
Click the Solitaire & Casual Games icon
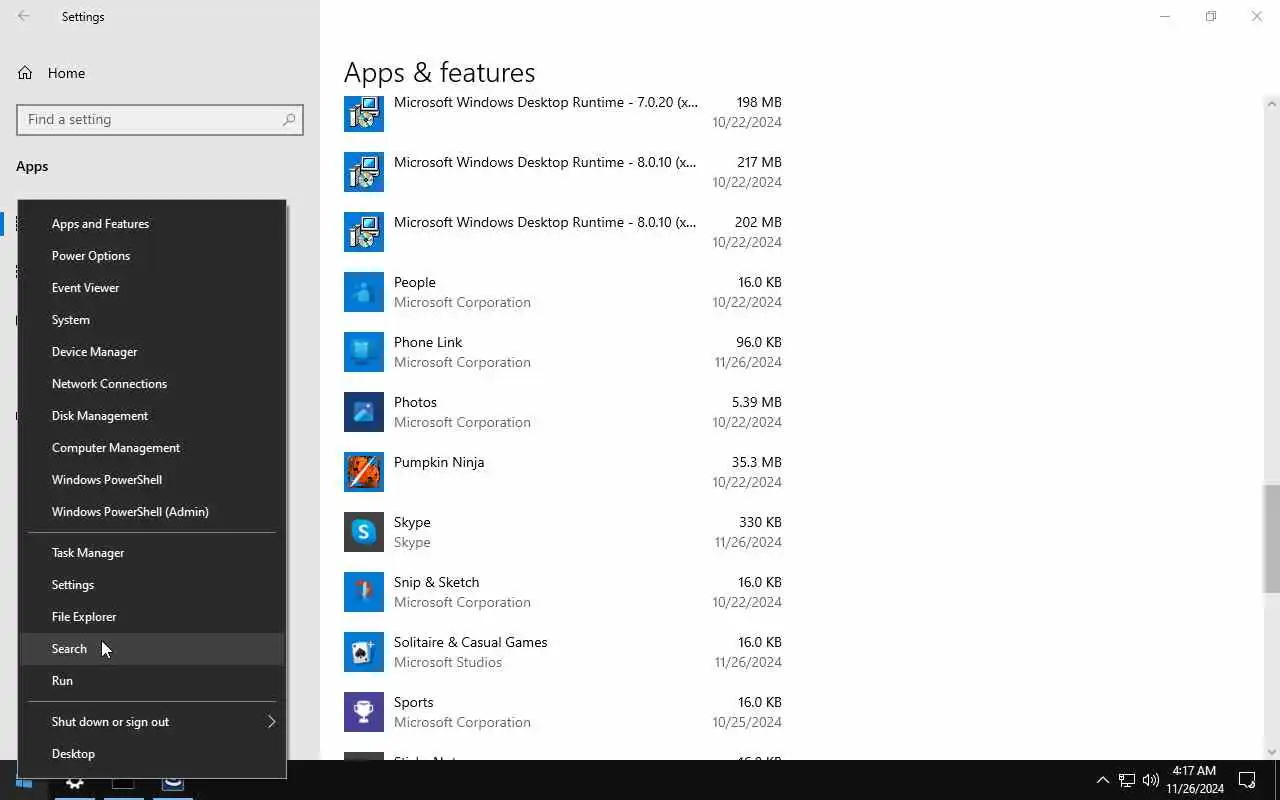pos(364,652)
